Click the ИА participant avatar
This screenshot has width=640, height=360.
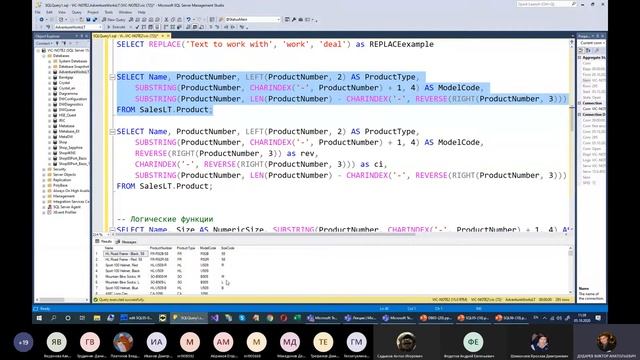[x=157, y=342]
